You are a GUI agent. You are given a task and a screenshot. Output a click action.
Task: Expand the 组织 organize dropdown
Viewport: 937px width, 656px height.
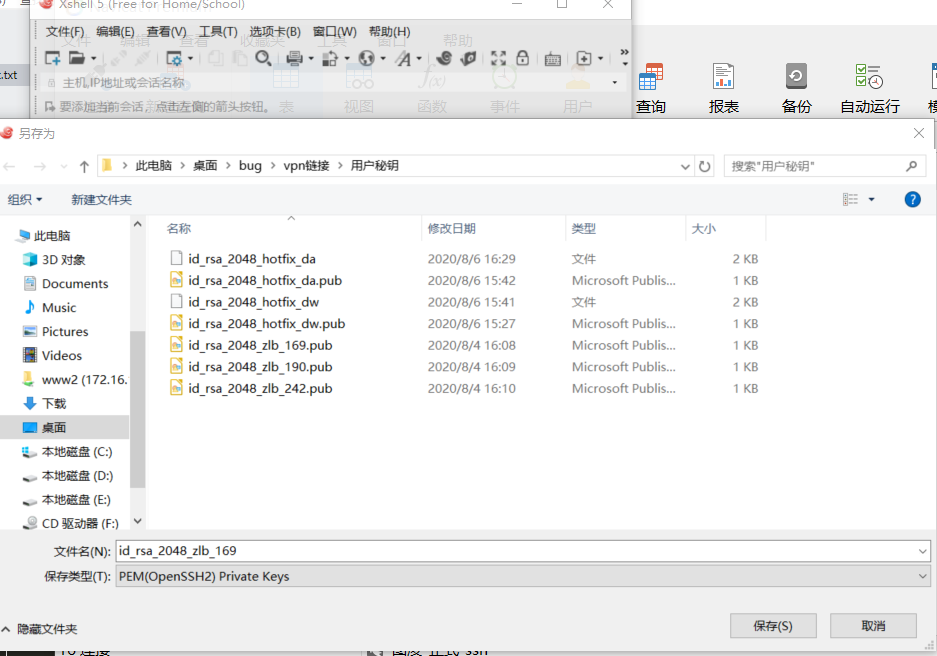point(25,200)
